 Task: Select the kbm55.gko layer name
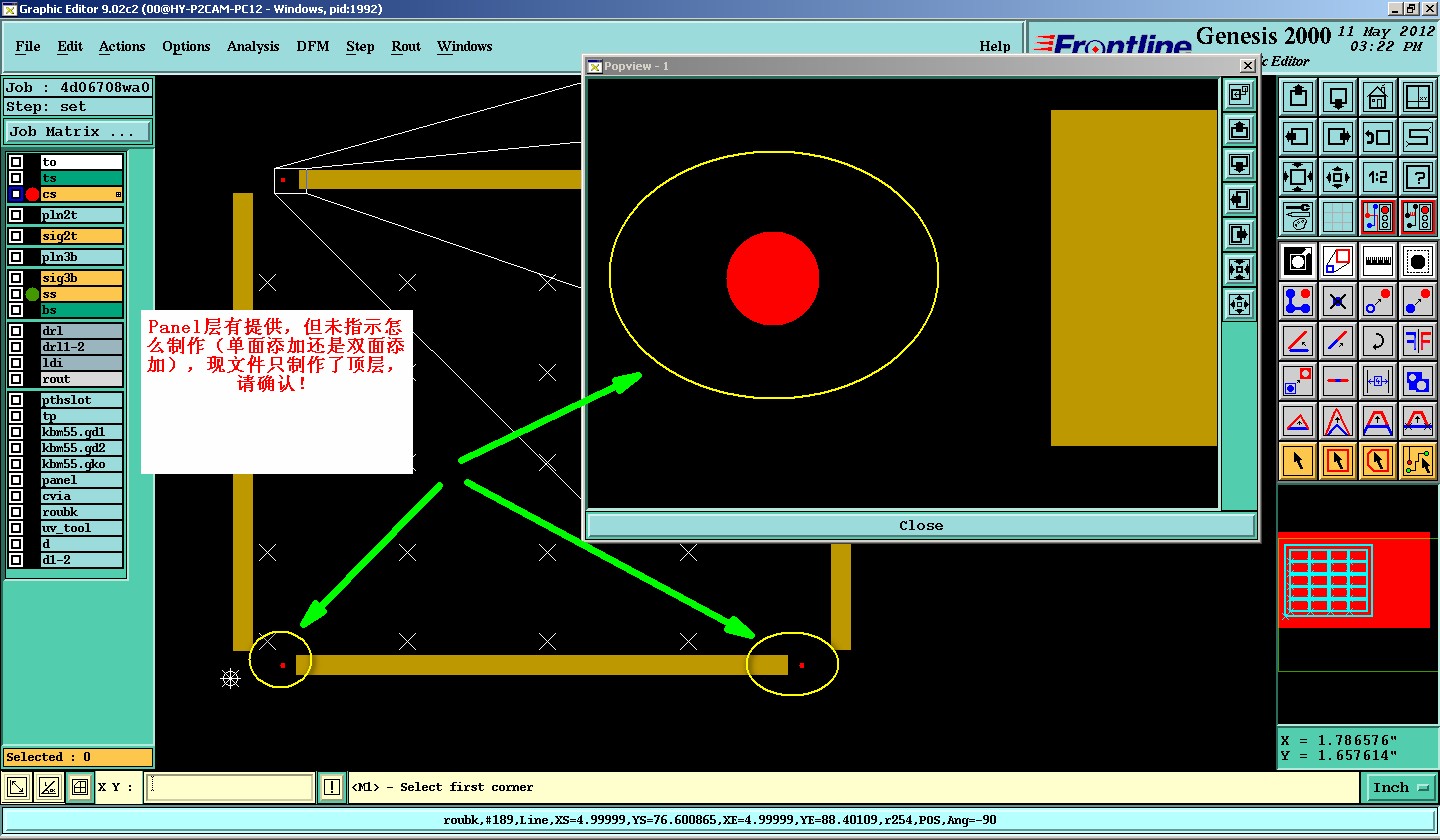pos(81,464)
